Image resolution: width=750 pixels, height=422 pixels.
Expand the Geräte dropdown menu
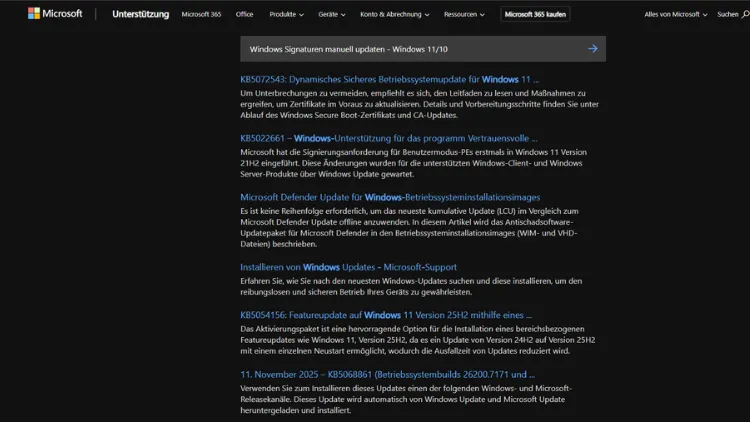point(332,14)
